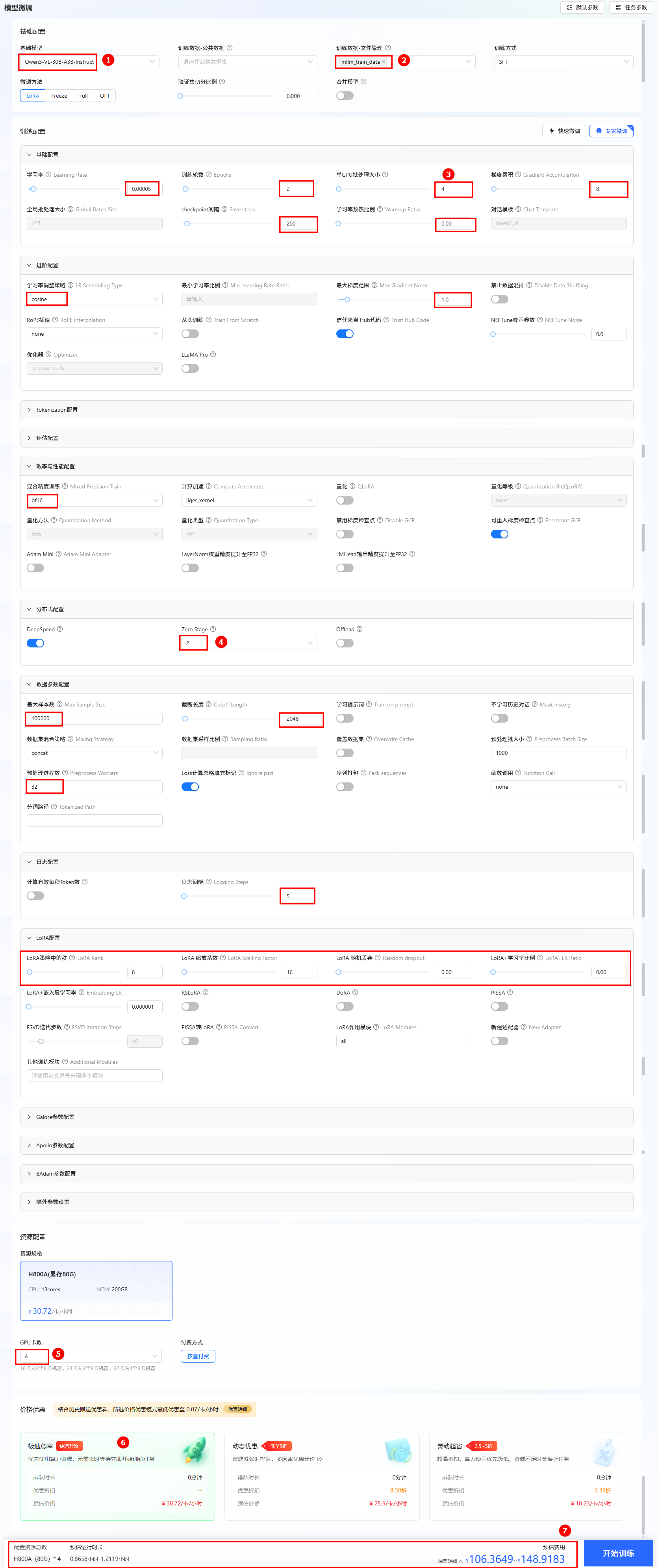Click the 默认参数 button at top
Viewport: 658px width, 1568px height.
tap(582, 7)
